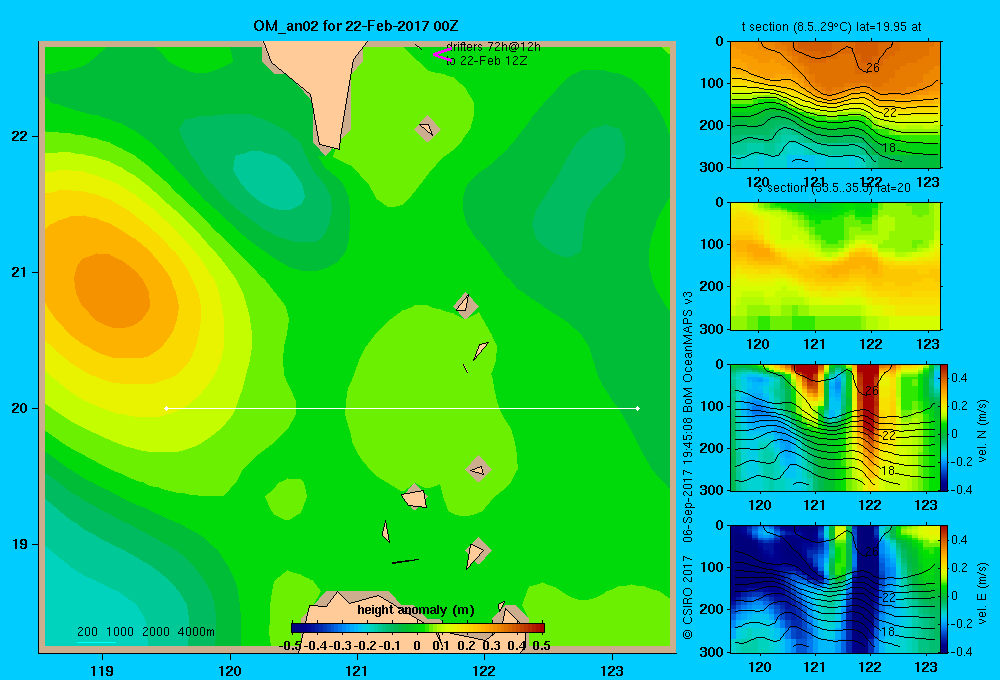1000x680 pixels.
Task: Click the 0.5 tick on height anomaly scale
Action: coord(541,646)
